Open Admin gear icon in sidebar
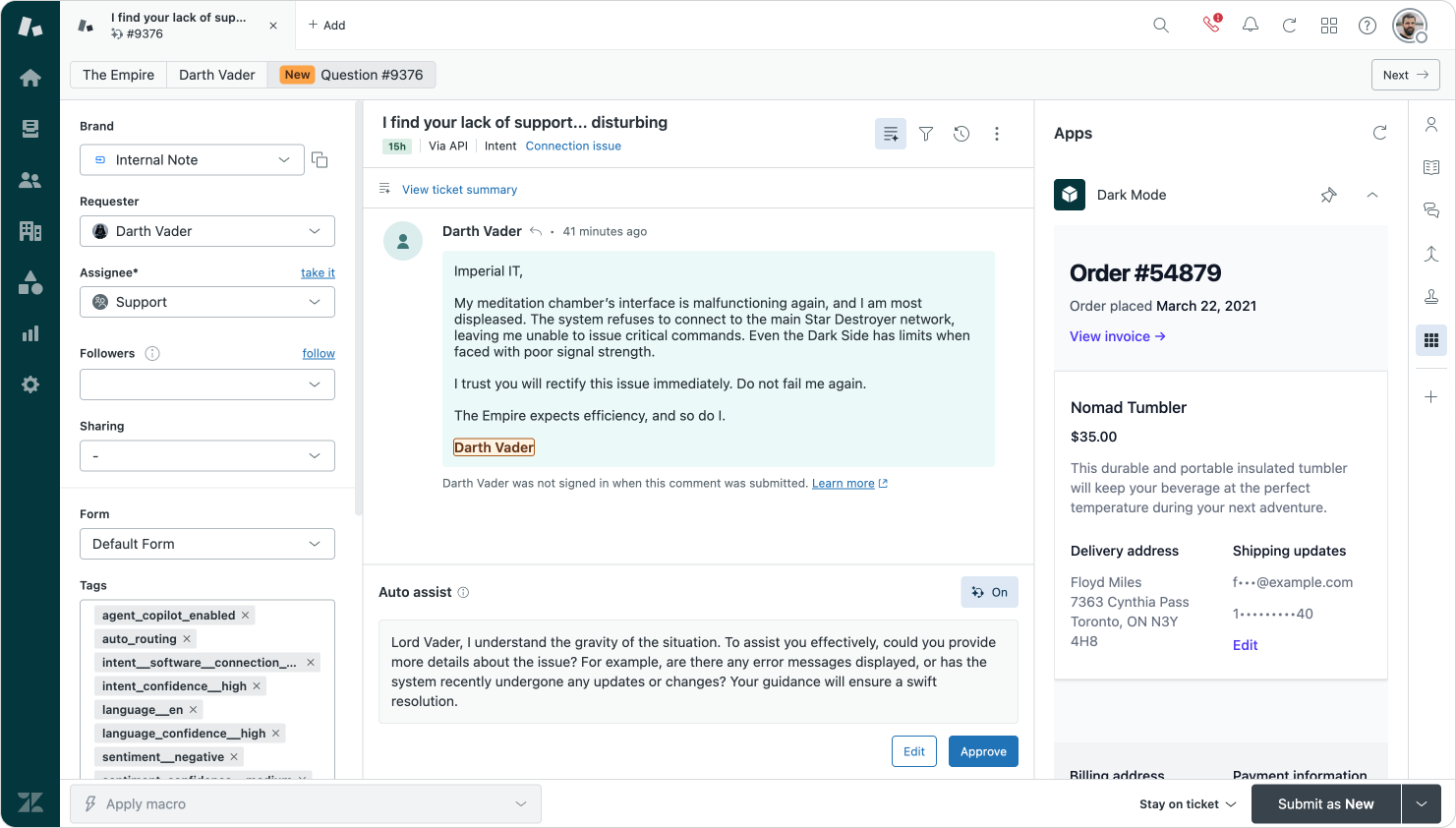This screenshot has width=1456, height=828. (x=30, y=384)
